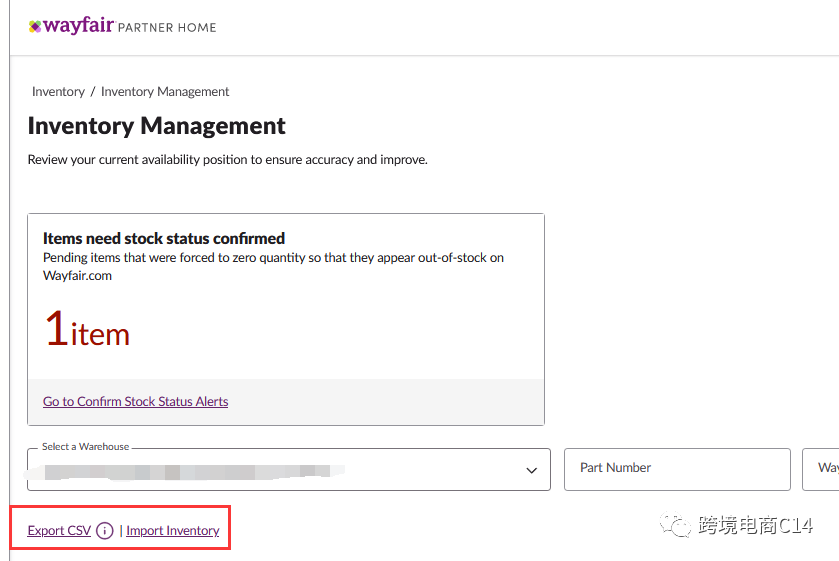Go to Inventory in the breadcrumb
Screen dimensions: 839x561
[58, 92]
